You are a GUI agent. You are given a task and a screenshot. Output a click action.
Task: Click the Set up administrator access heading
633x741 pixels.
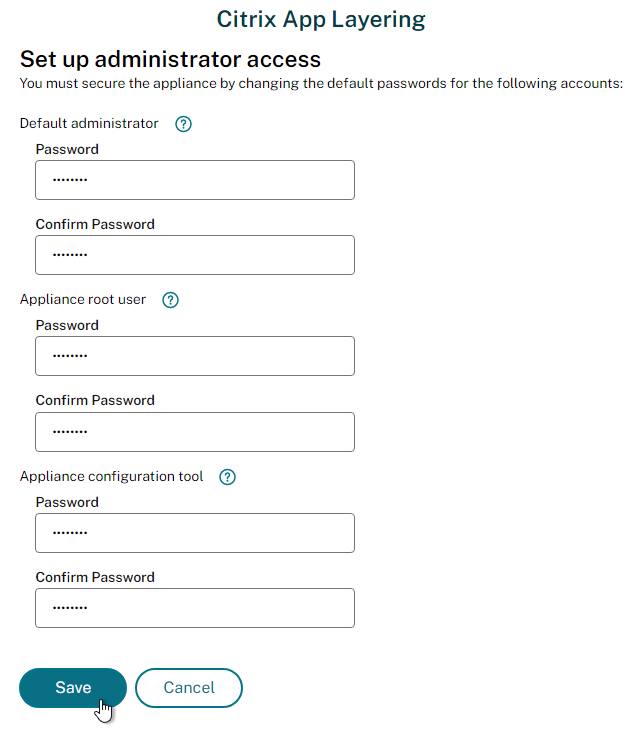tap(170, 60)
